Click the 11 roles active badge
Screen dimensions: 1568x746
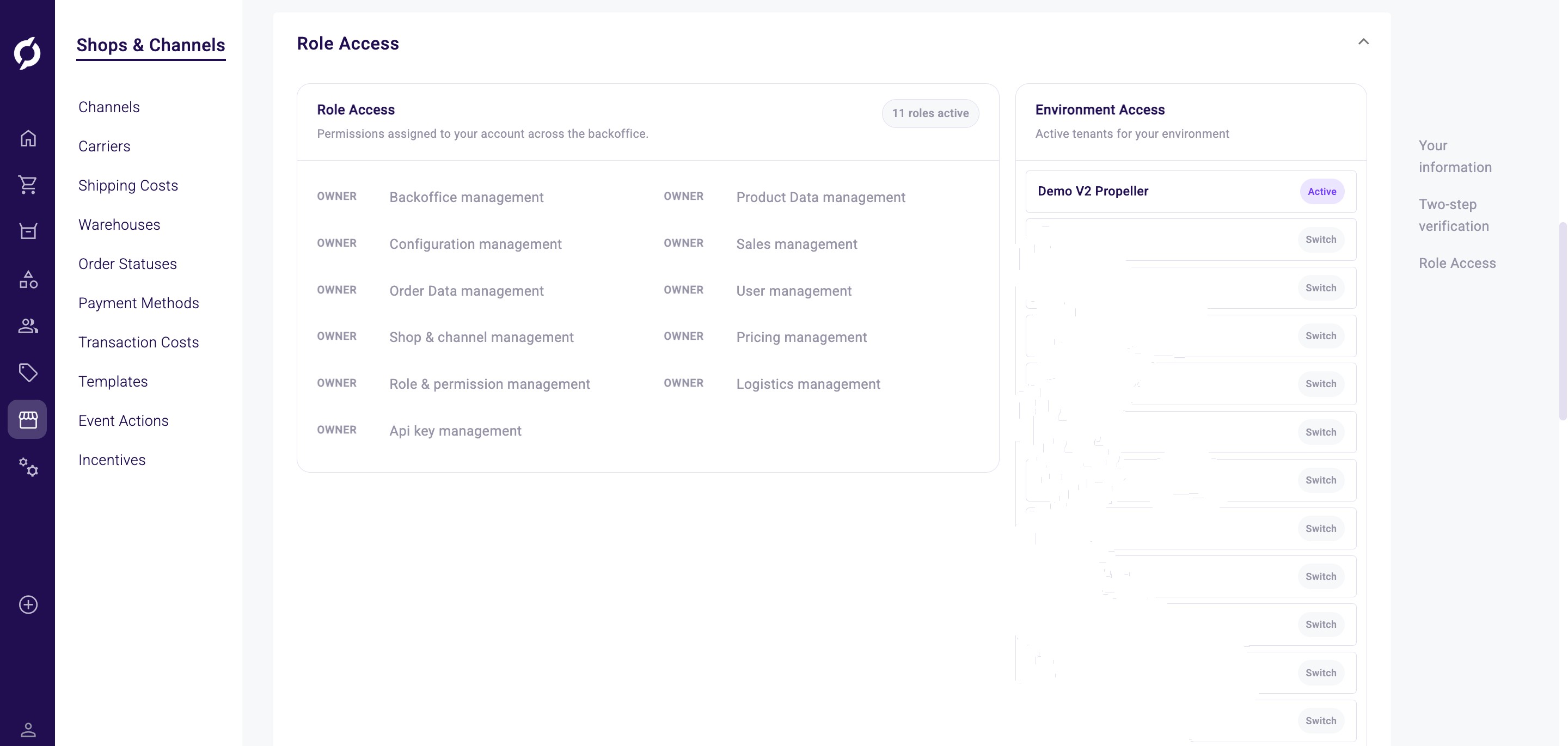click(930, 113)
